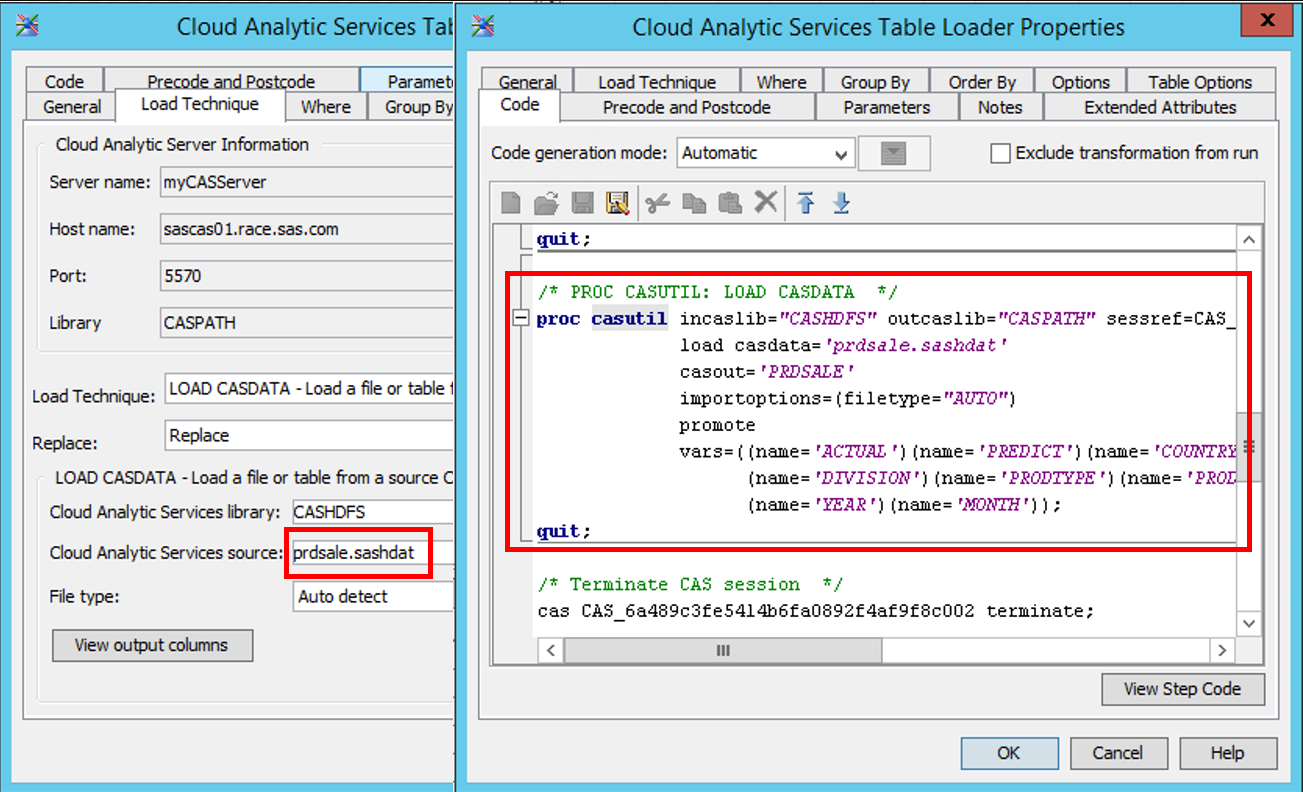Image resolution: width=1303 pixels, height=792 pixels.
Task: Save the code with the Save icon
Action: 581,202
